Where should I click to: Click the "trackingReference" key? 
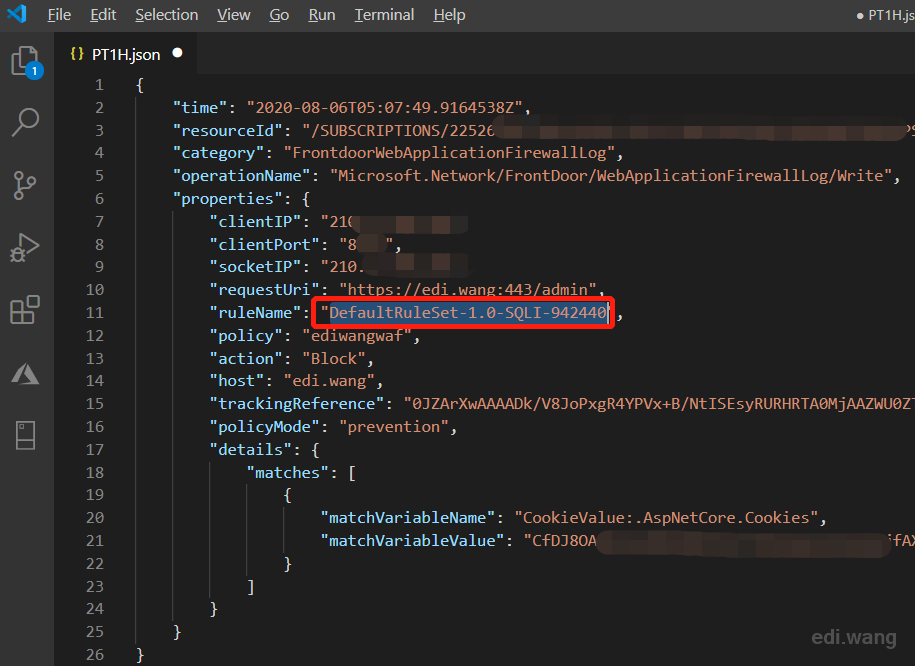(x=297, y=404)
